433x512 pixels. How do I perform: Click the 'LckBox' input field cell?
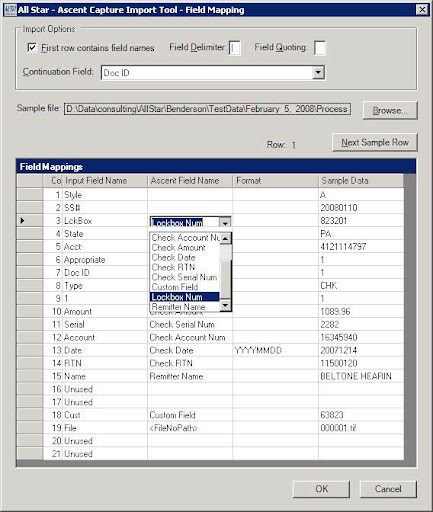point(105,221)
